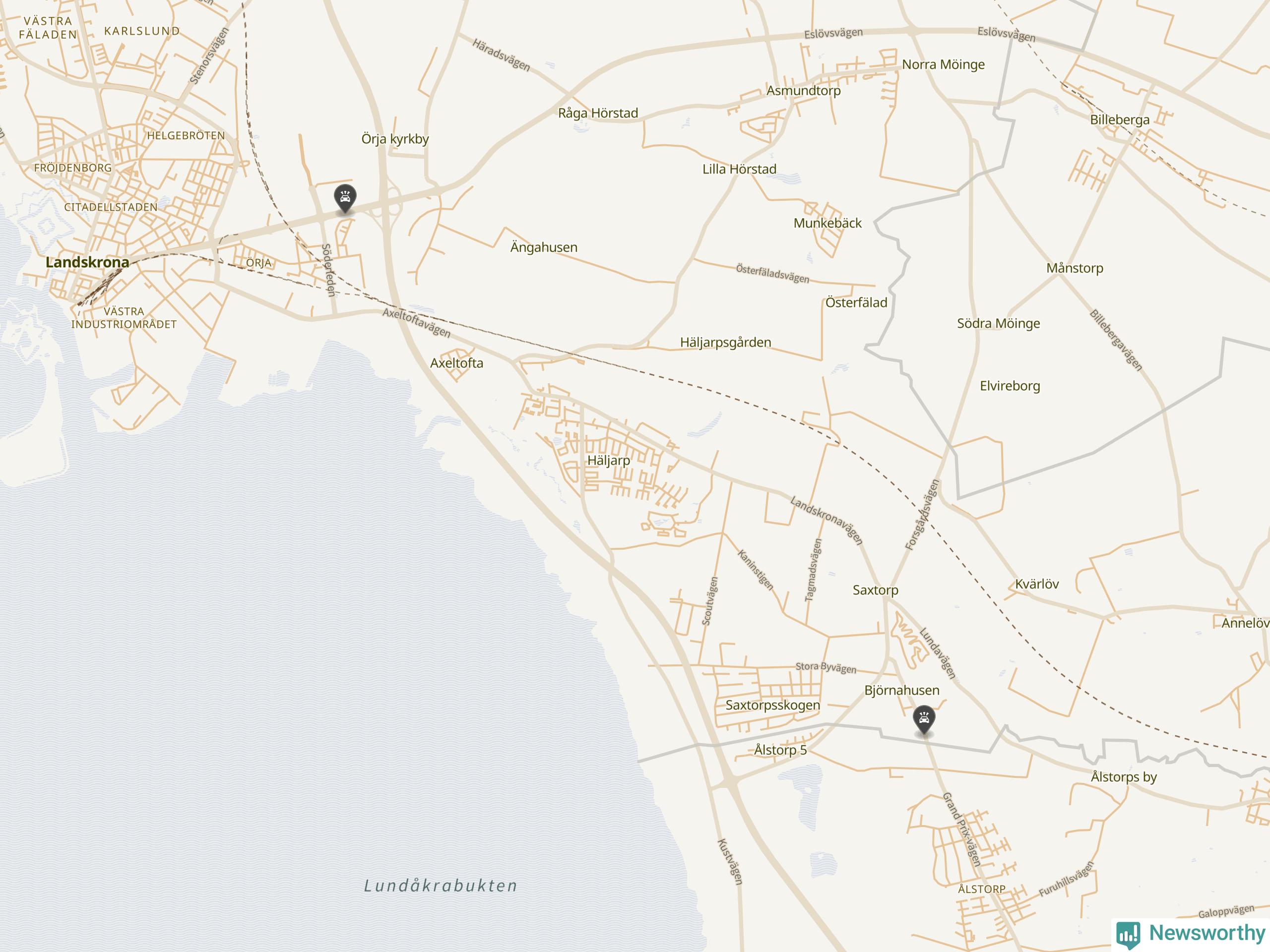Click the Södra Möinge label

999,324
